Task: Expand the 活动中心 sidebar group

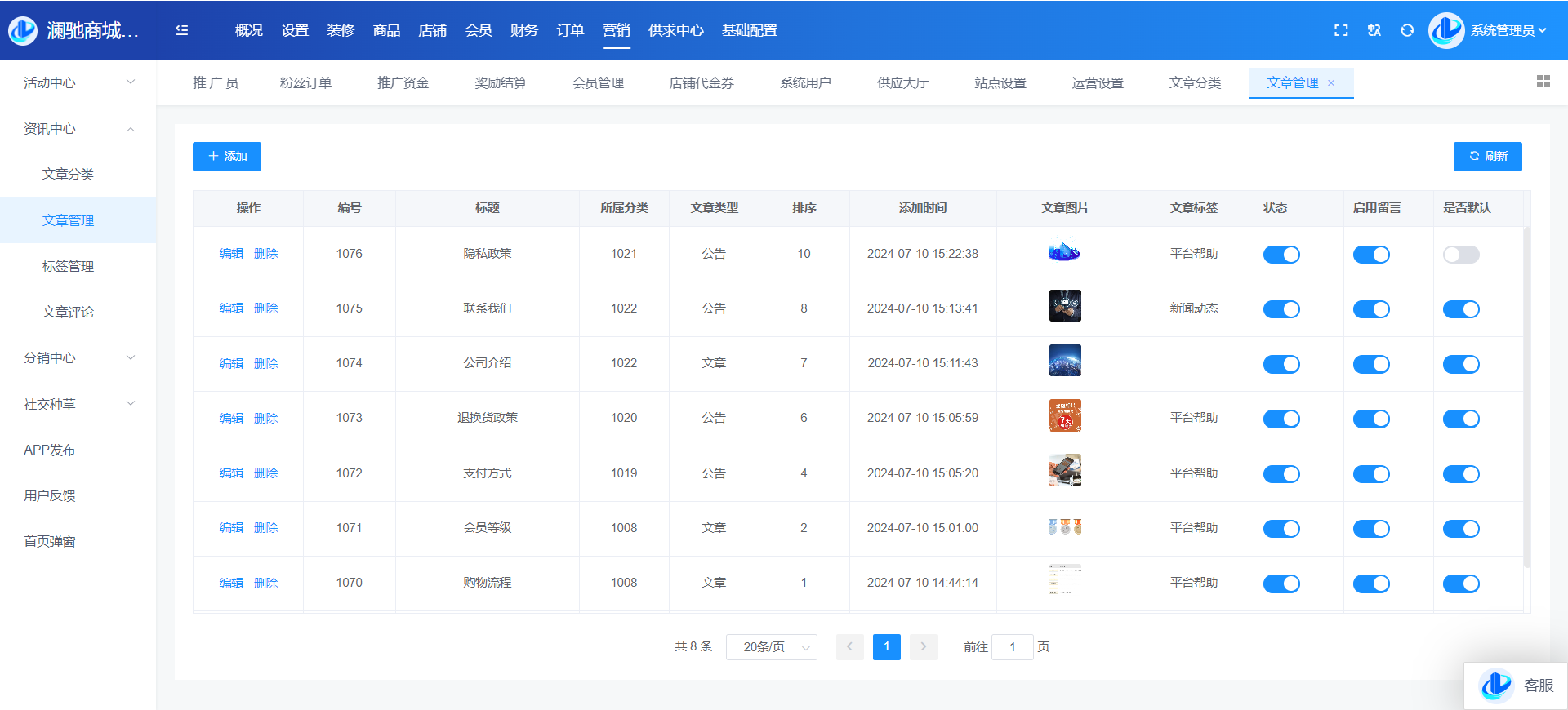Action: pos(78,82)
